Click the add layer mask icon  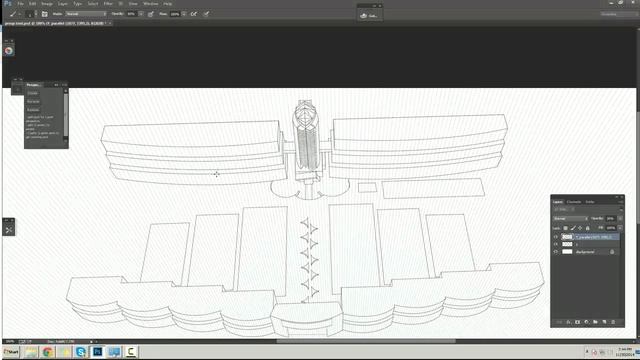(x=577, y=322)
